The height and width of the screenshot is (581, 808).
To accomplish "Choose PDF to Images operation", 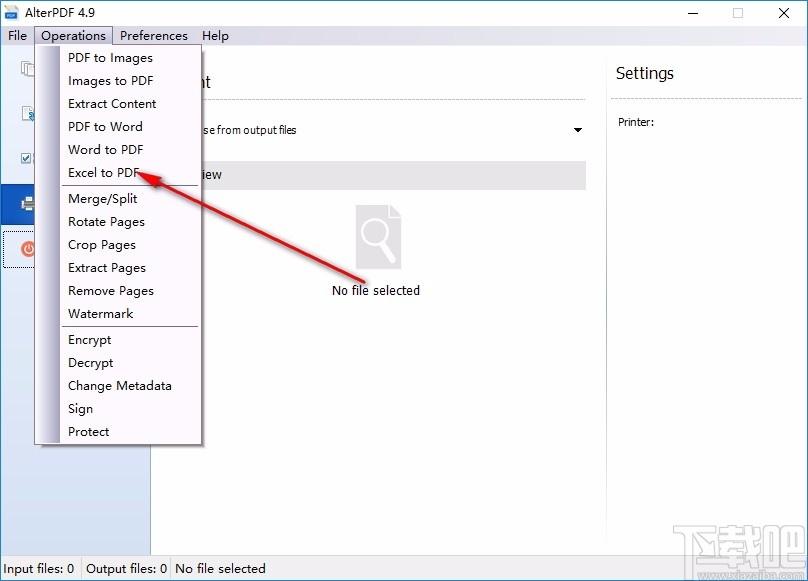I will (x=110, y=58).
